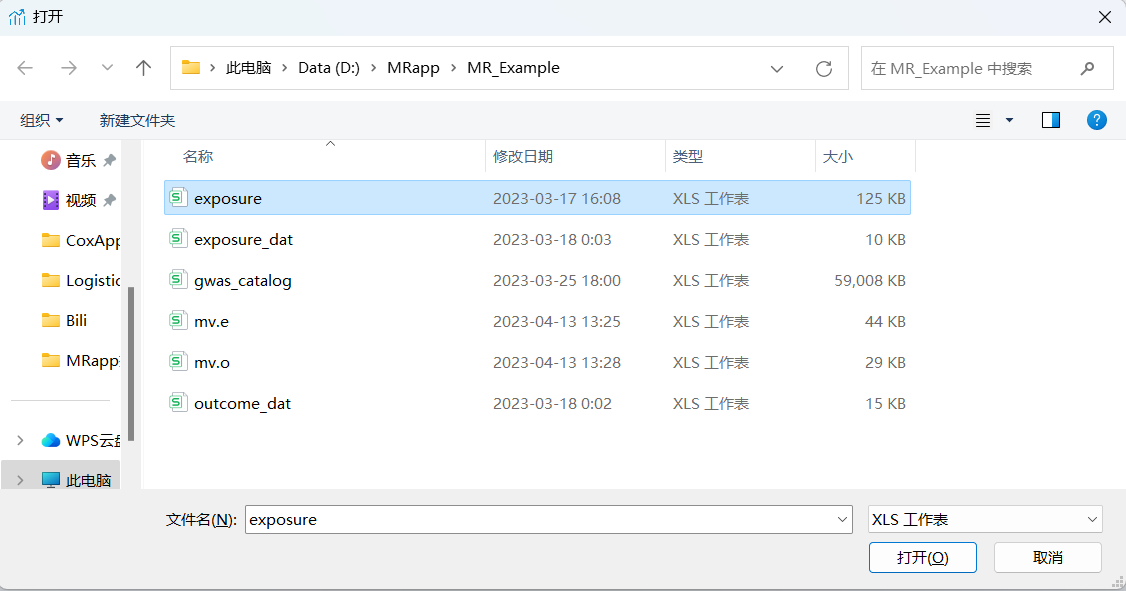Click the search magnifier in the search box
The height and width of the screenshot is (591, 1126).
click(x=1087, y=68)
